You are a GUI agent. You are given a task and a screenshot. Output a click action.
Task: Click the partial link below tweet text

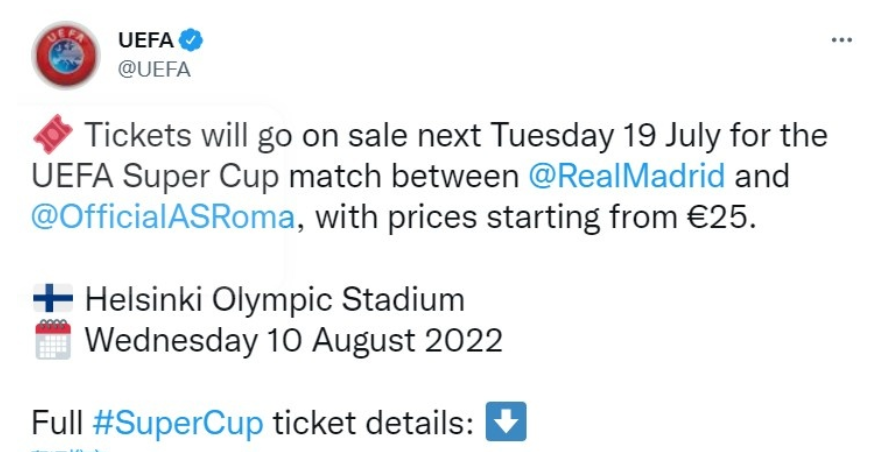pyautogui.click(x=68, y=450)
